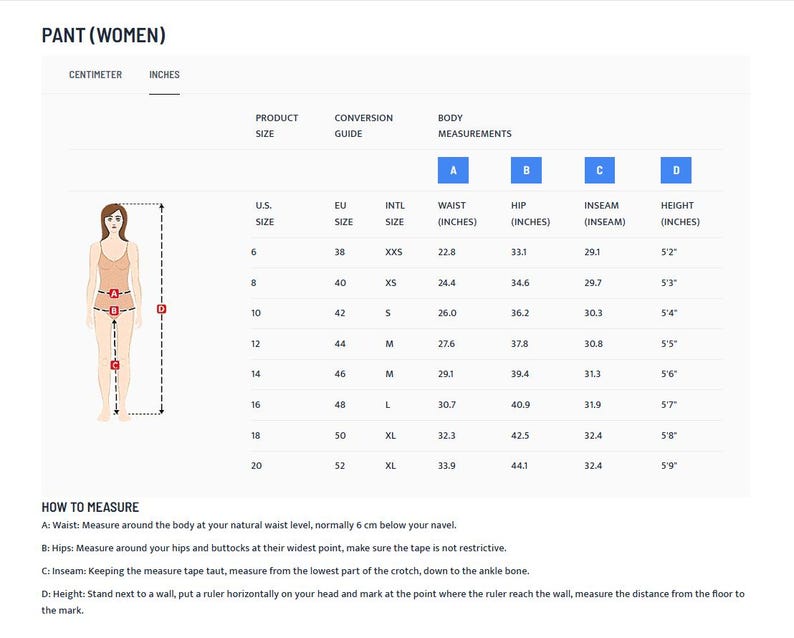Click the red C marker on figure

[x=115, y=365]
